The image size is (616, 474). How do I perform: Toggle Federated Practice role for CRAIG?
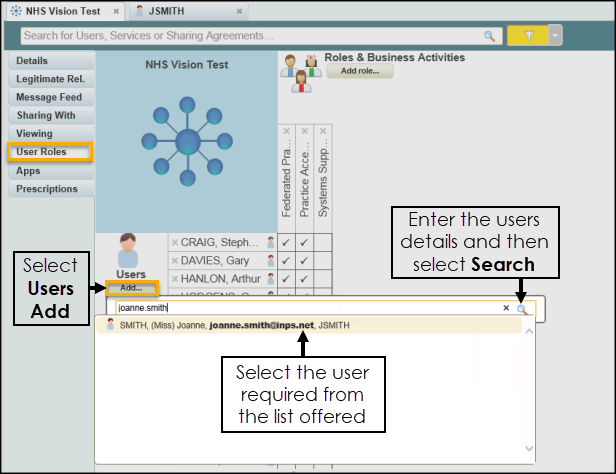click(287, 242)
